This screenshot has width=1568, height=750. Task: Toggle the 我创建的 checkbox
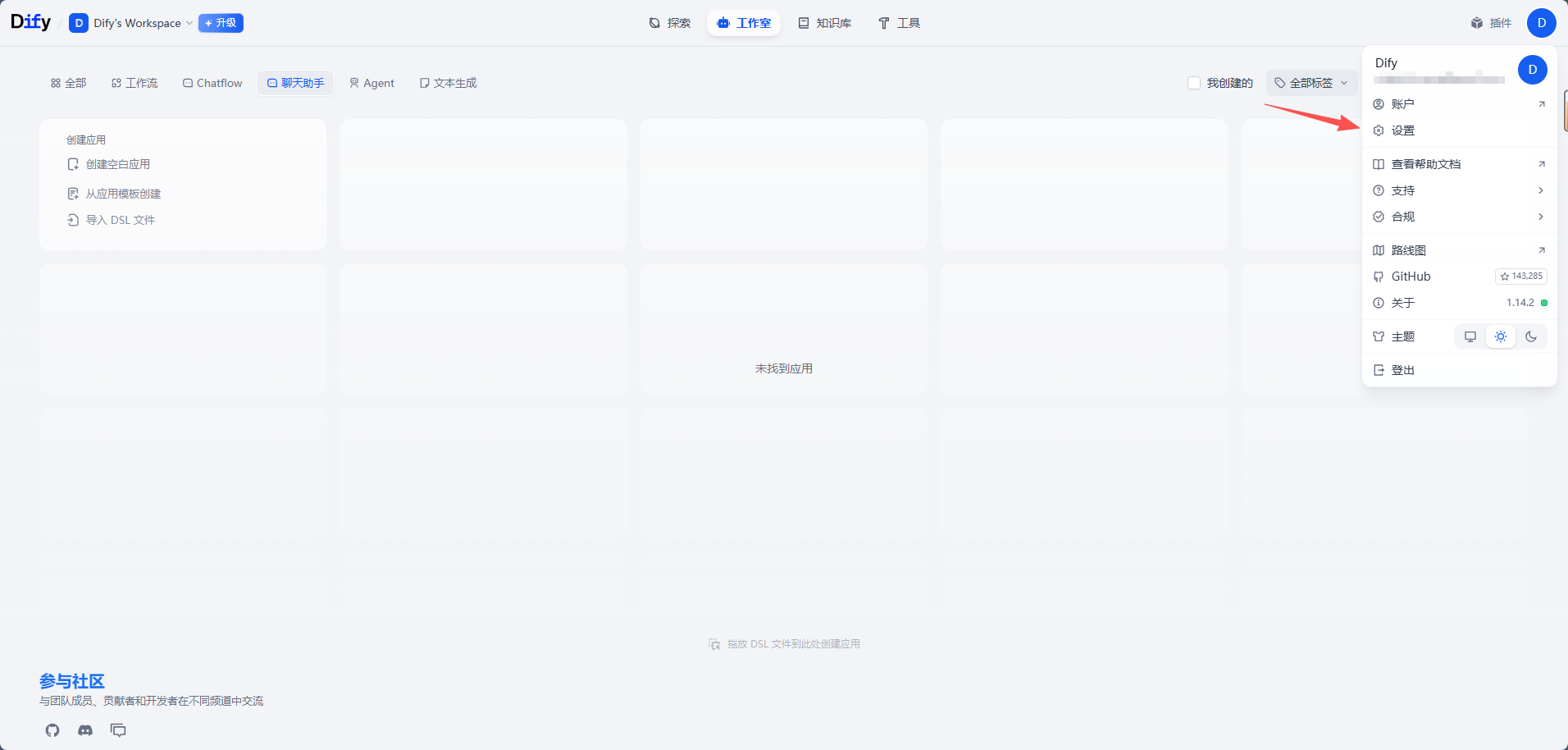[x=1194, y=83]
